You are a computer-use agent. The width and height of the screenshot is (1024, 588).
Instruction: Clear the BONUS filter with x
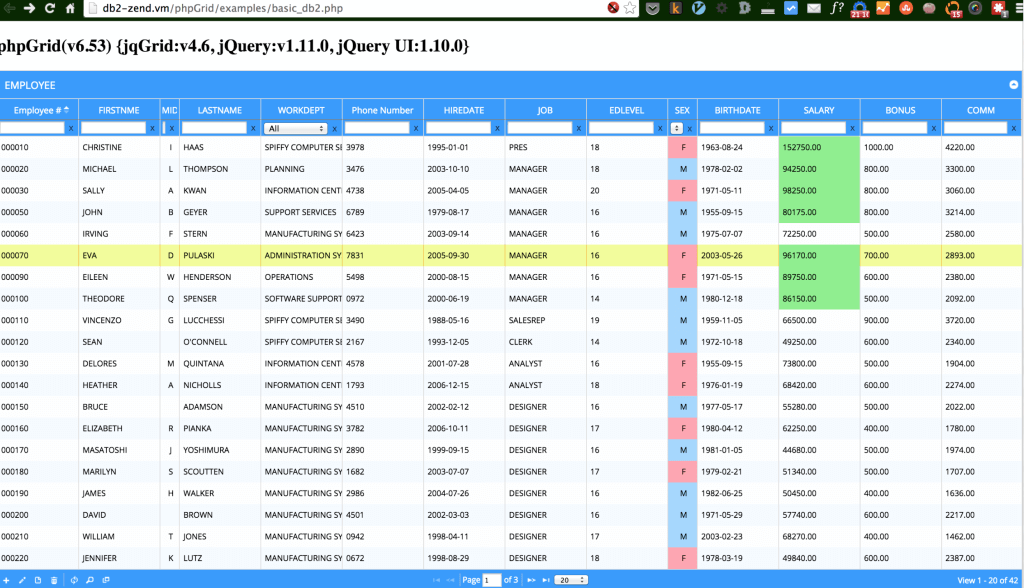pos(934,129)
